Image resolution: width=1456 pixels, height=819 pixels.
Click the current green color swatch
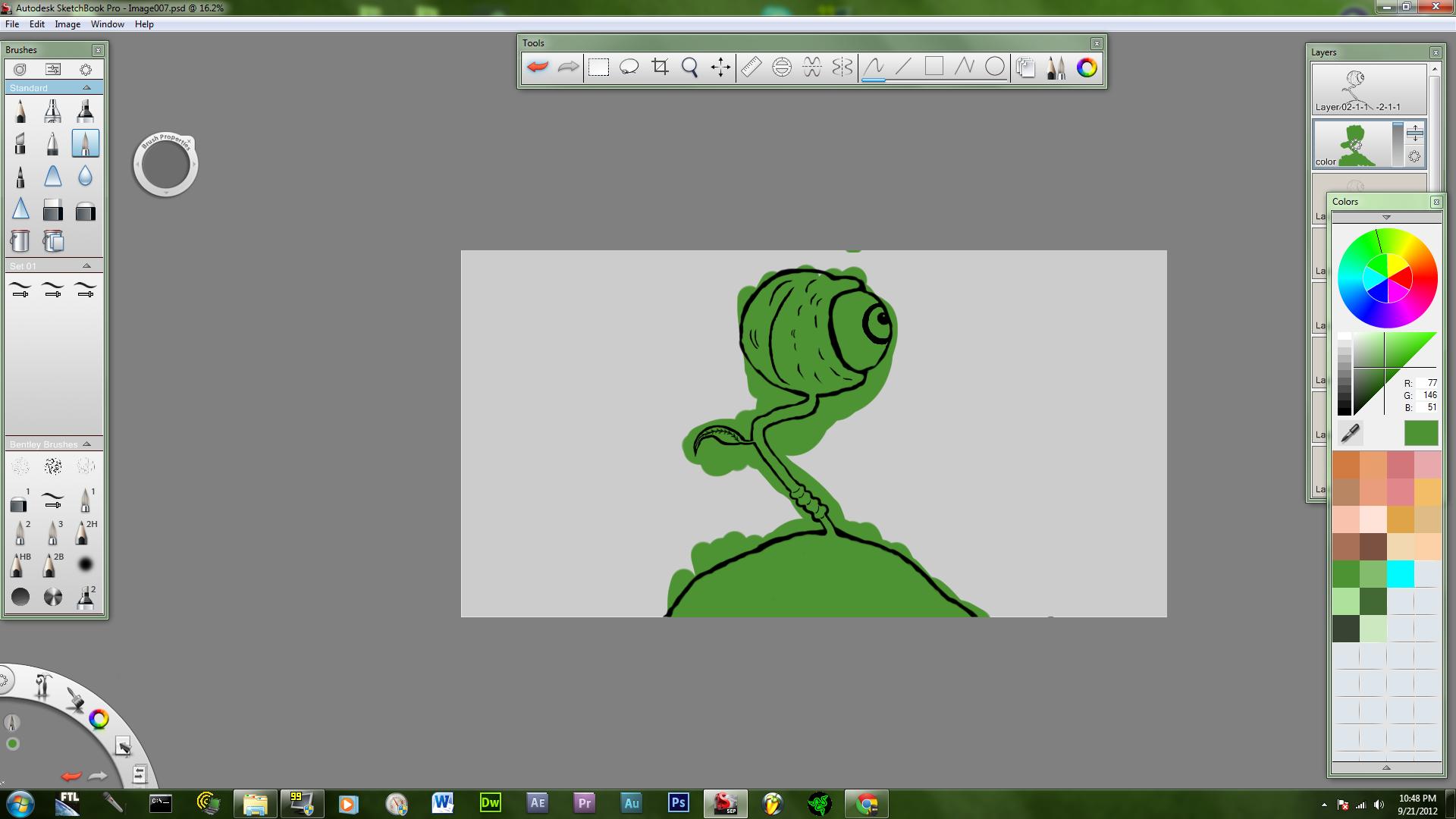[x=1421, y=433]
